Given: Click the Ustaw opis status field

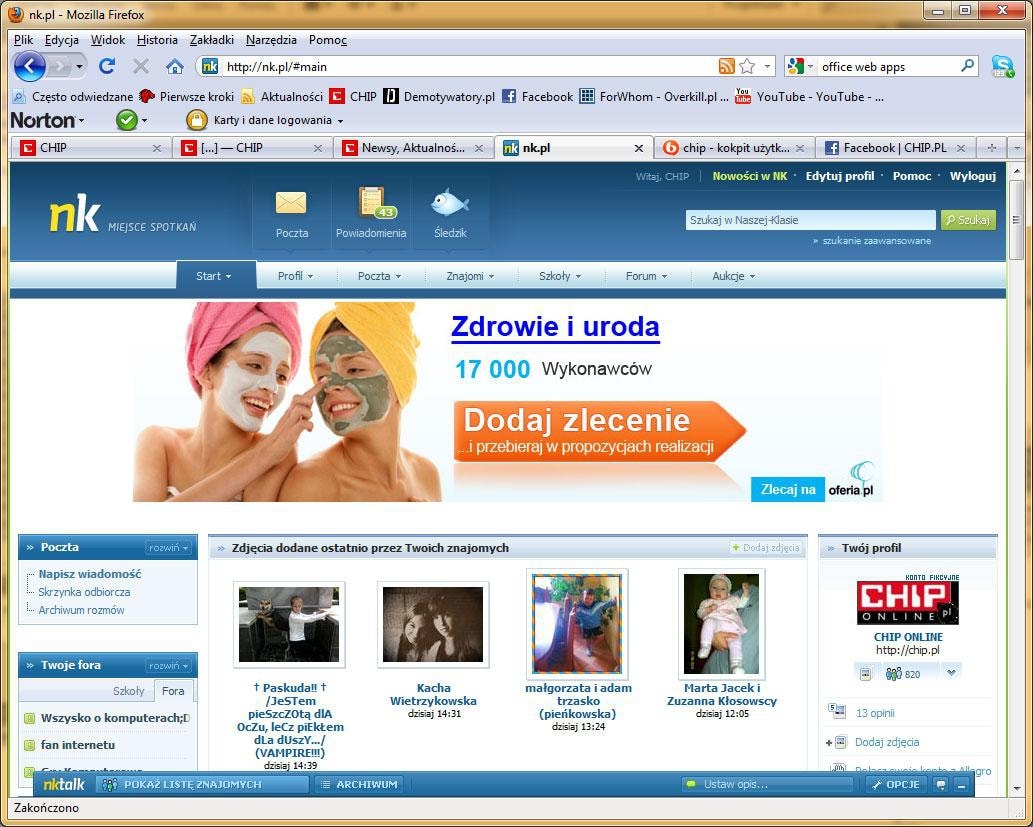Looking at the screenshot, I should tap(768, 784).
